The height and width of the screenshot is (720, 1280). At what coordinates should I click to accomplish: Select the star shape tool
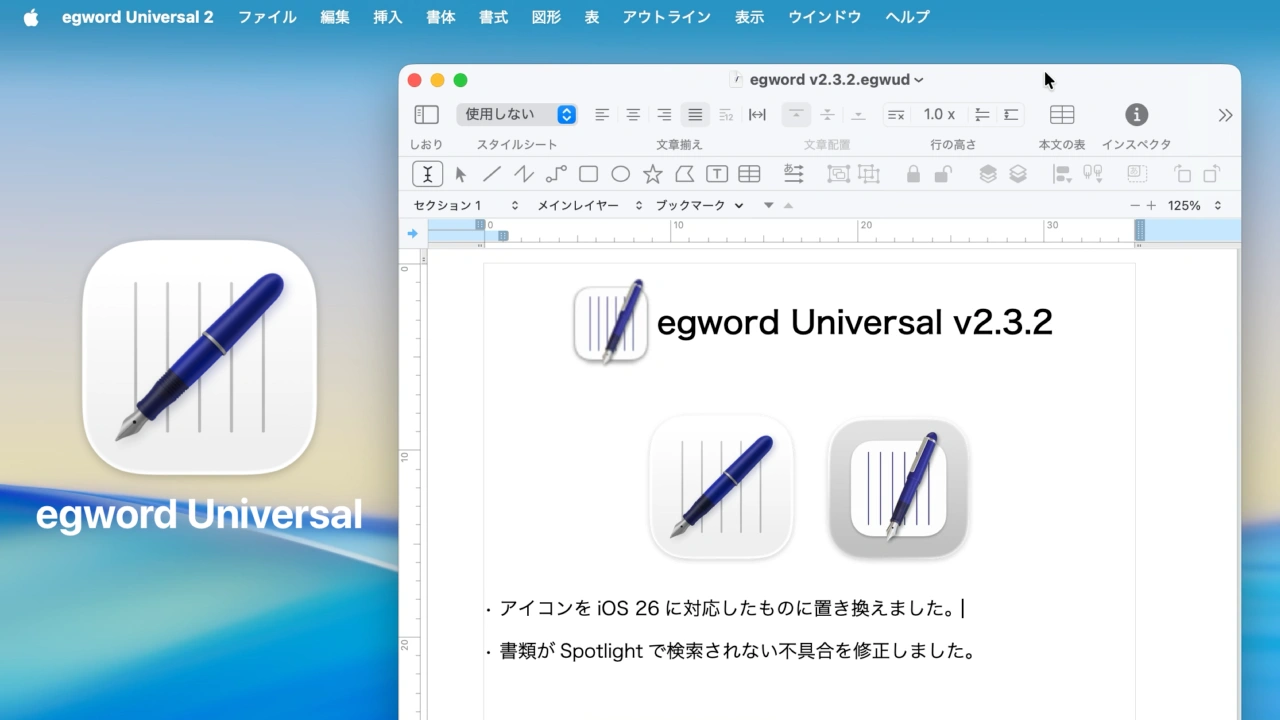(652, 174)
